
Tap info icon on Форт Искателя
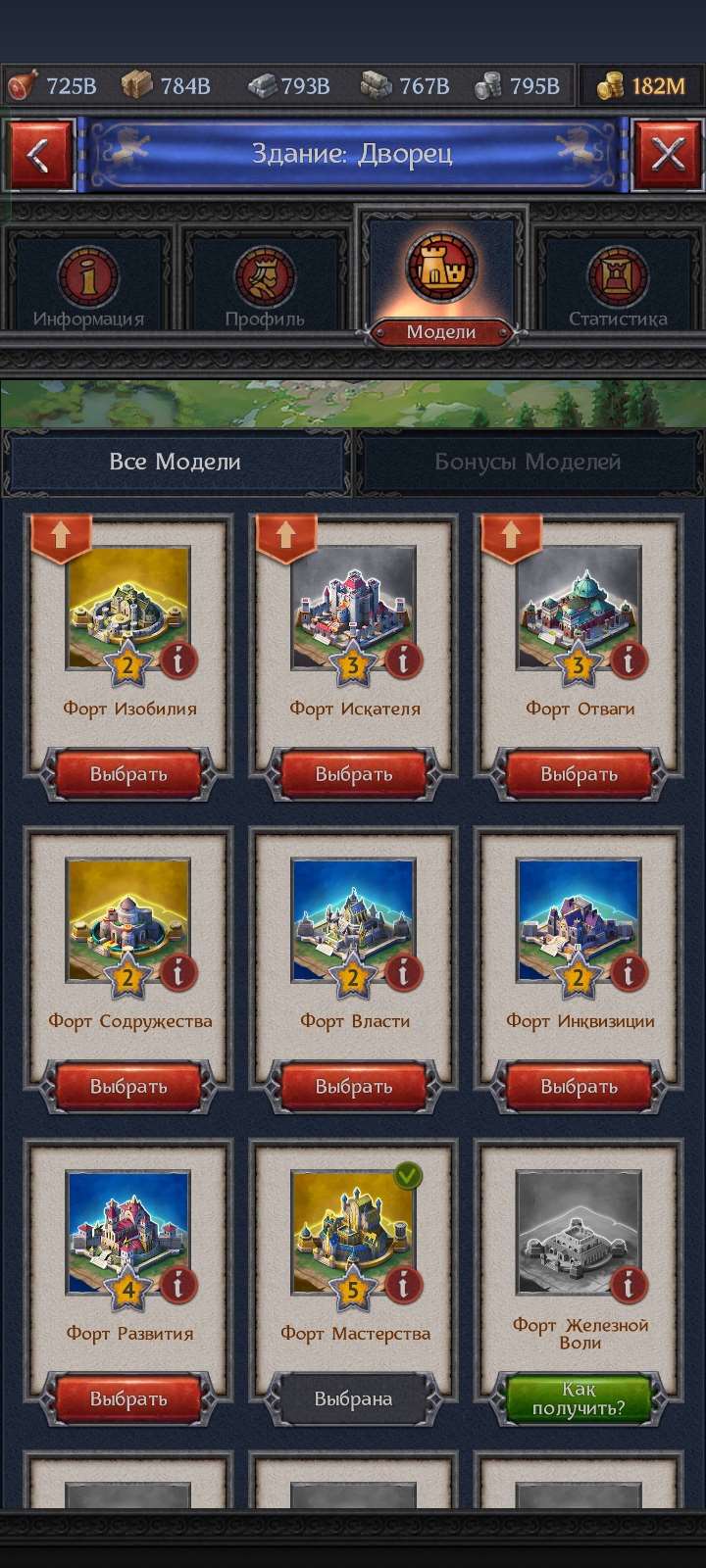(x=403, y=661)
